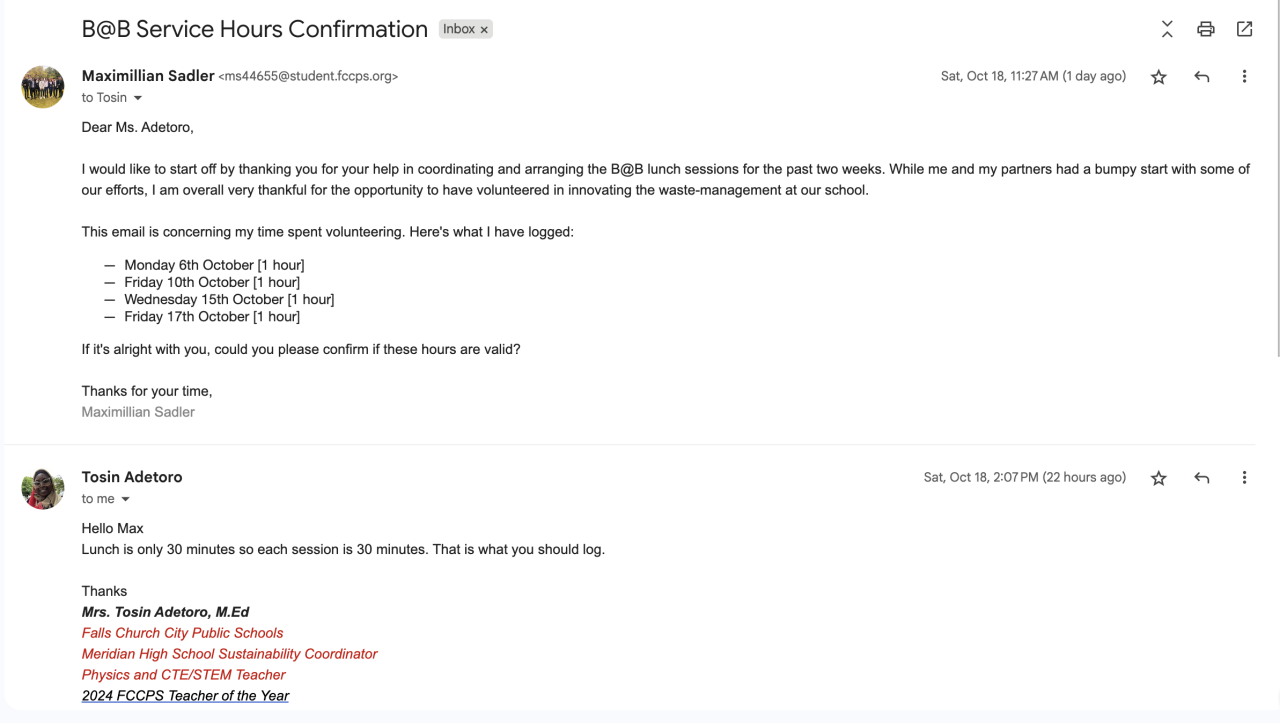Screen dimensions: 1280x723
Task: Star Maximillian Sadler's message
Action: click(1159, 77)
